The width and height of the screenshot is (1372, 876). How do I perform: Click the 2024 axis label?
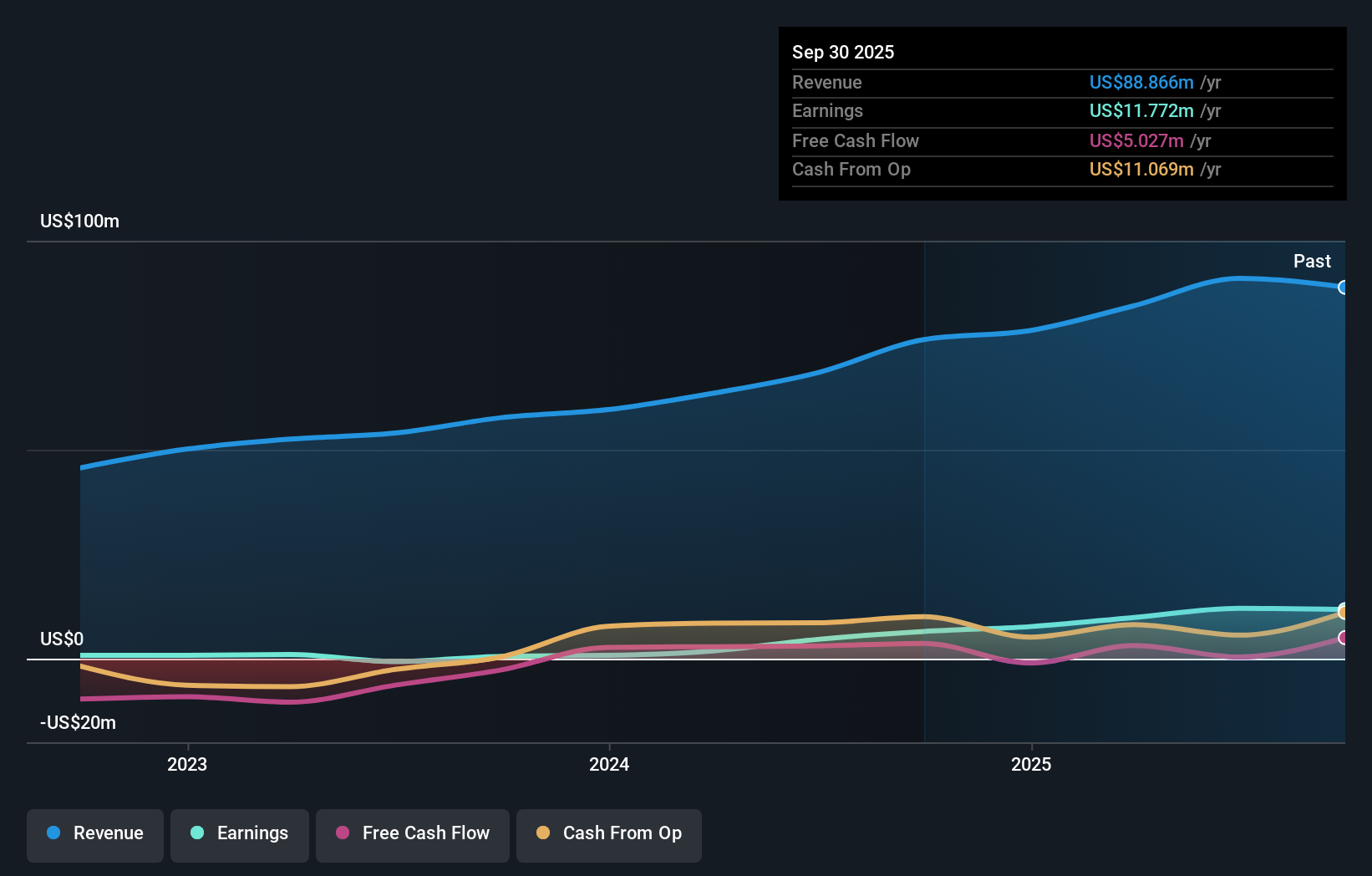coord(608,763)
